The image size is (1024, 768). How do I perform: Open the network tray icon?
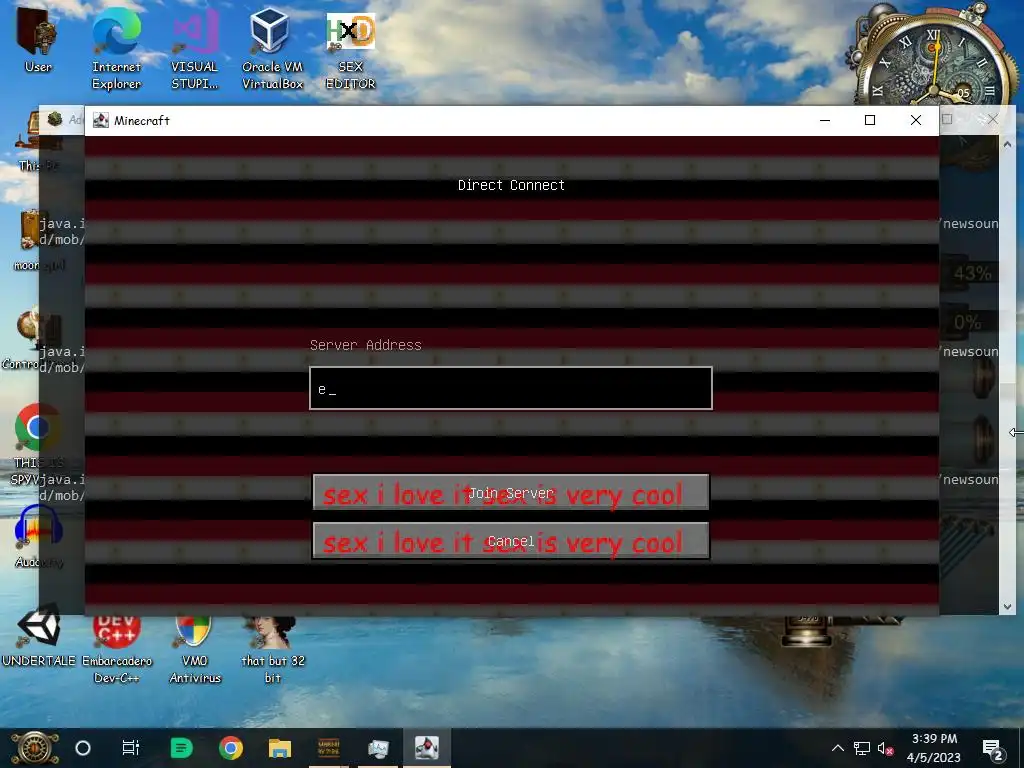click(x=861, y=748)
